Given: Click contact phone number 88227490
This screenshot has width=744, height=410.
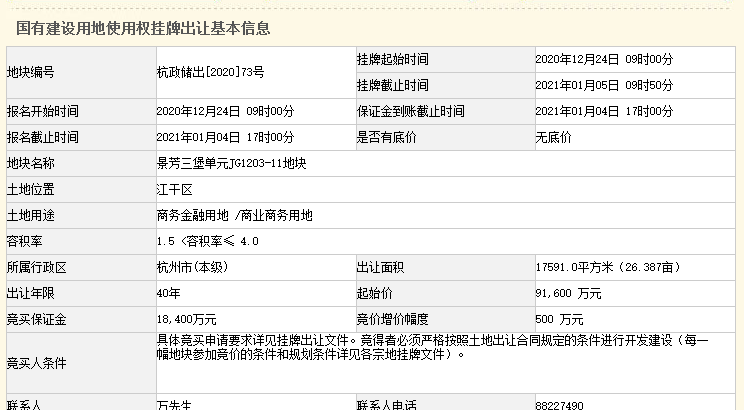Looking at the screenshot, I should [x=559, y=404].
